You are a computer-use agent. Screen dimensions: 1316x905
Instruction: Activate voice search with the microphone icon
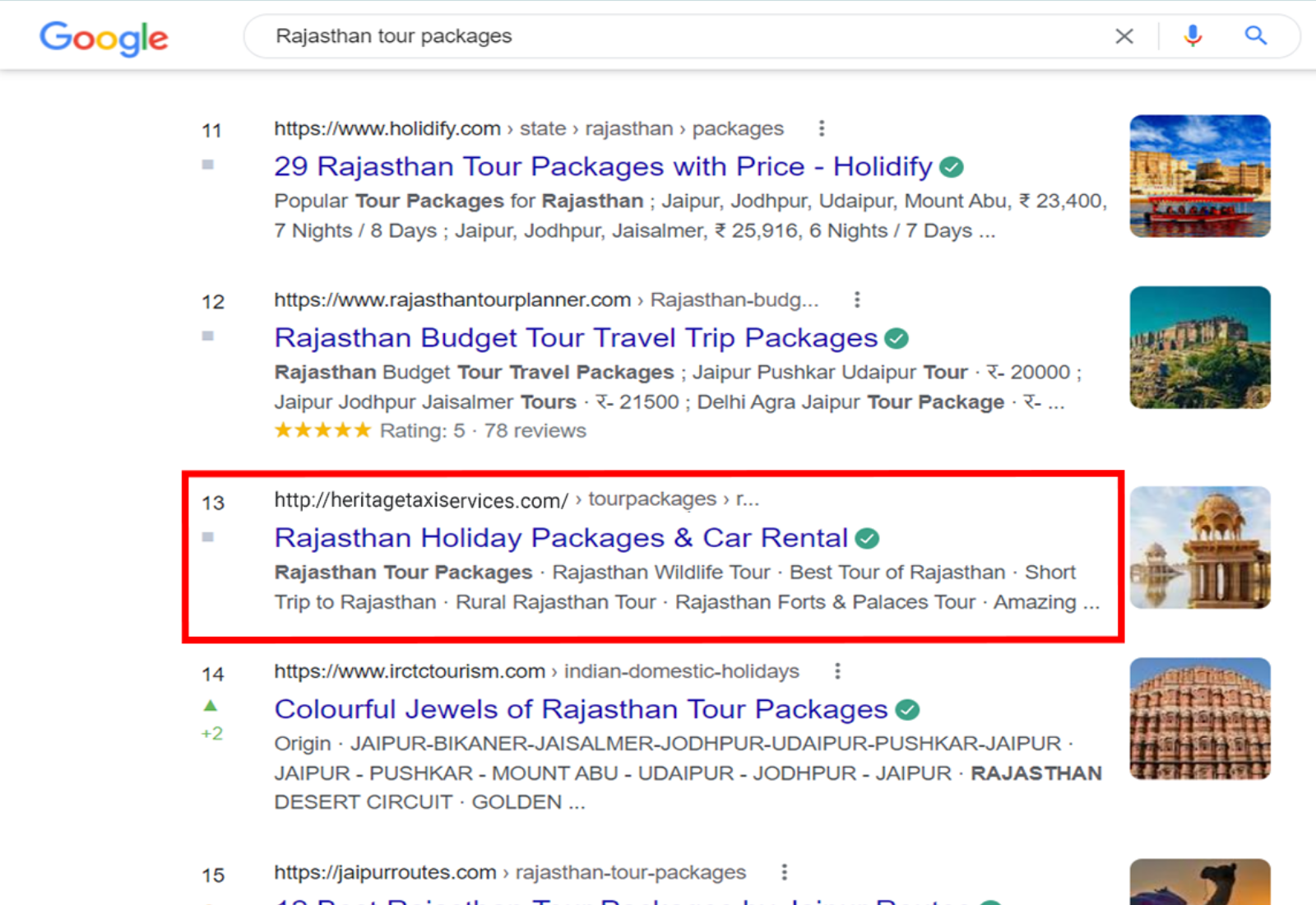click(1192, 35)
